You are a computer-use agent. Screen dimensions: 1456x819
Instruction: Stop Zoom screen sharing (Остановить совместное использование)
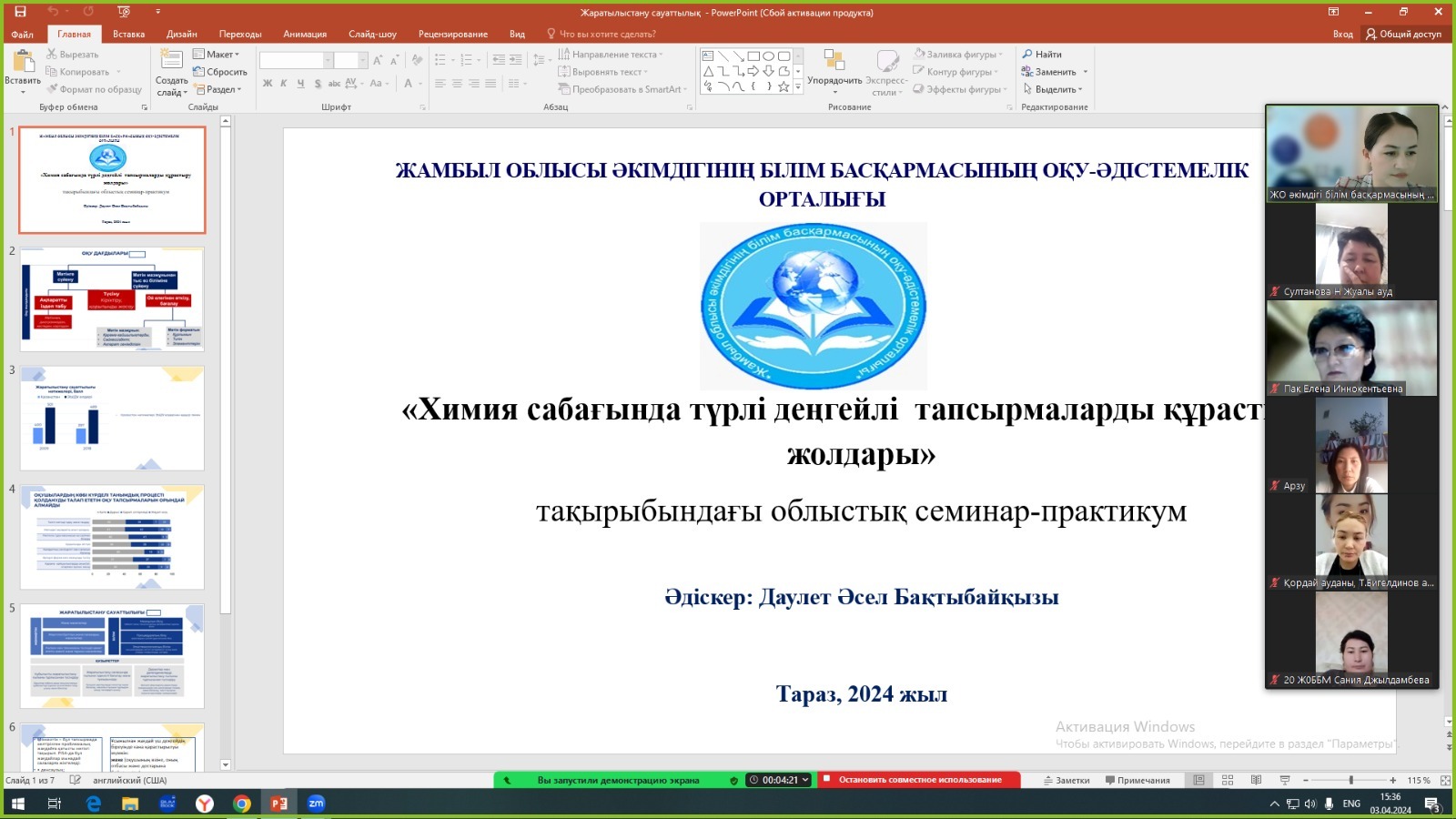(x=919, y=780)
